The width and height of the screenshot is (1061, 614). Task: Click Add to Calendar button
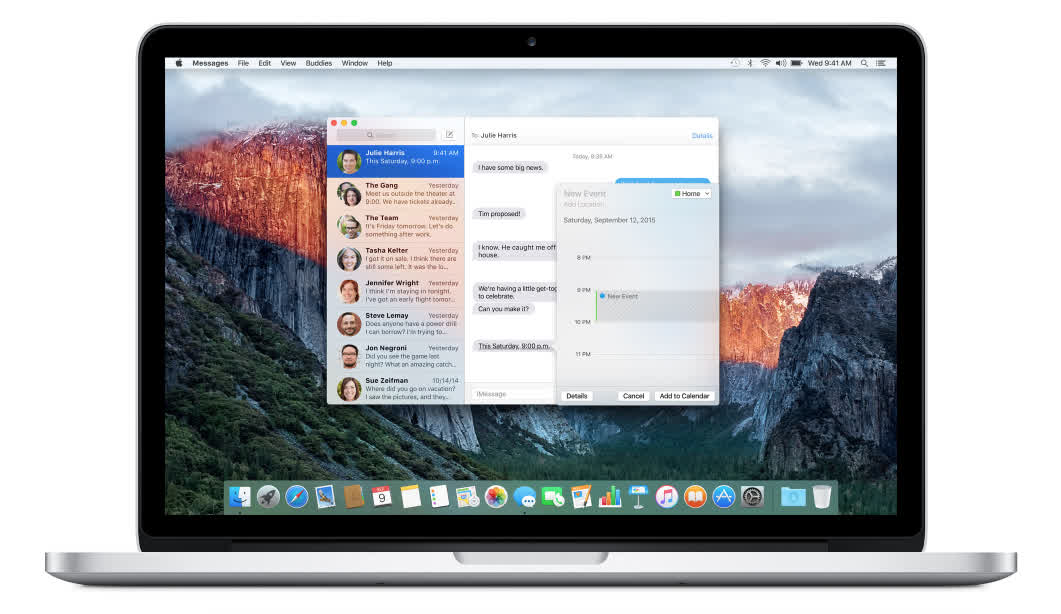coord(684,396)
